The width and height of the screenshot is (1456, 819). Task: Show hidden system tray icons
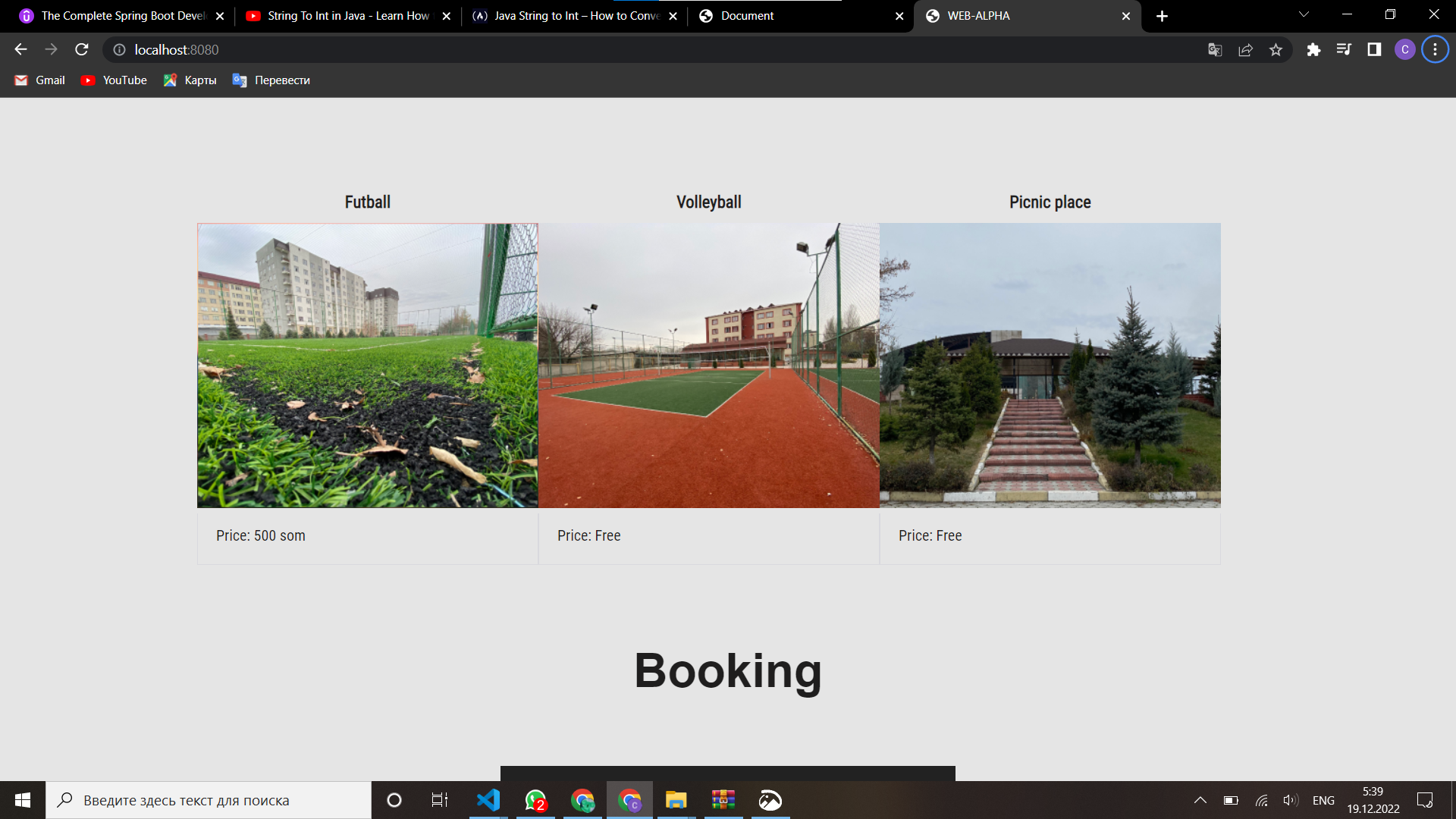click(1200, 800)
